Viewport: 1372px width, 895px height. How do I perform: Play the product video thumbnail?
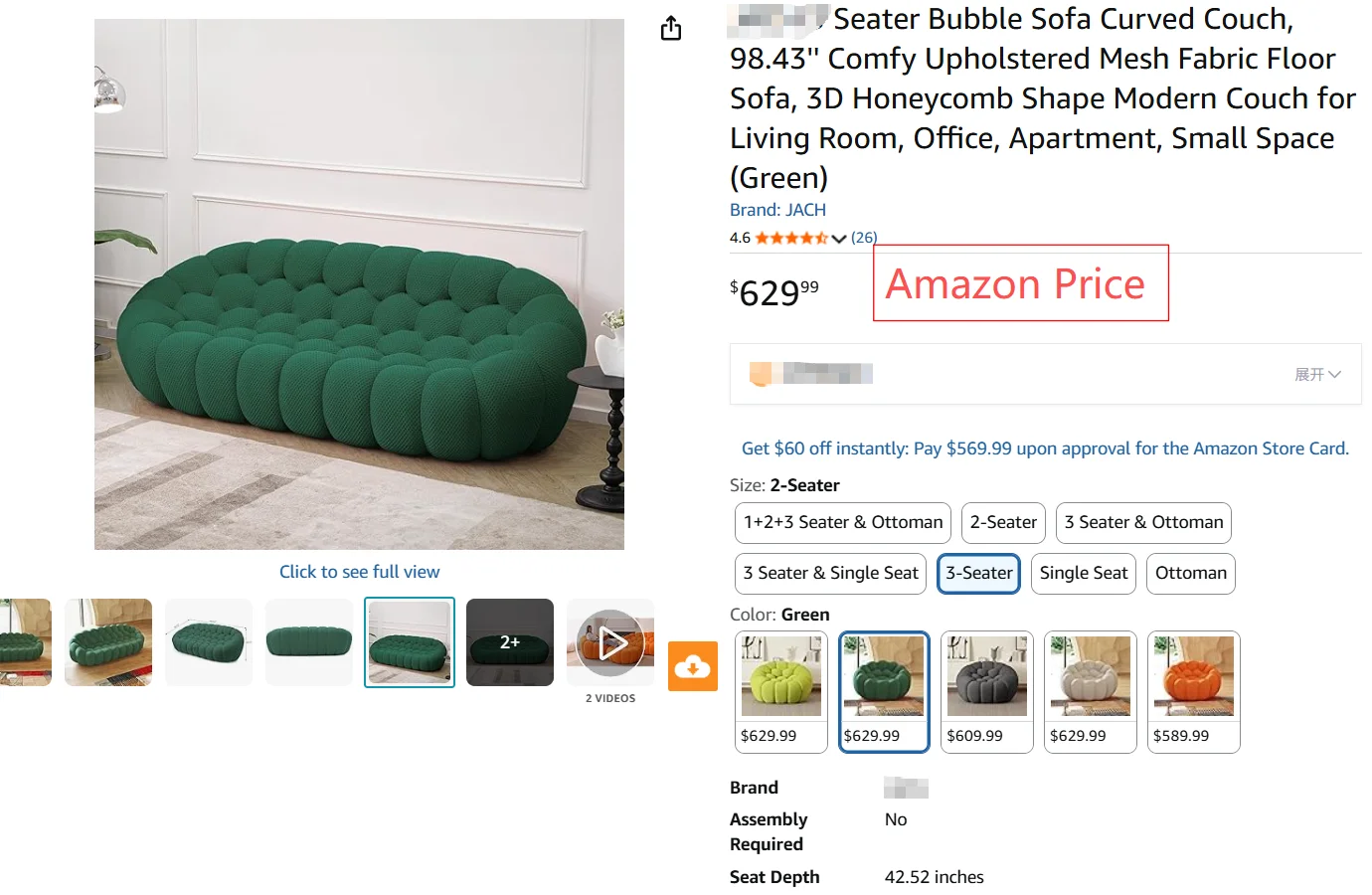pyautogui.click(x=610, y=642)
